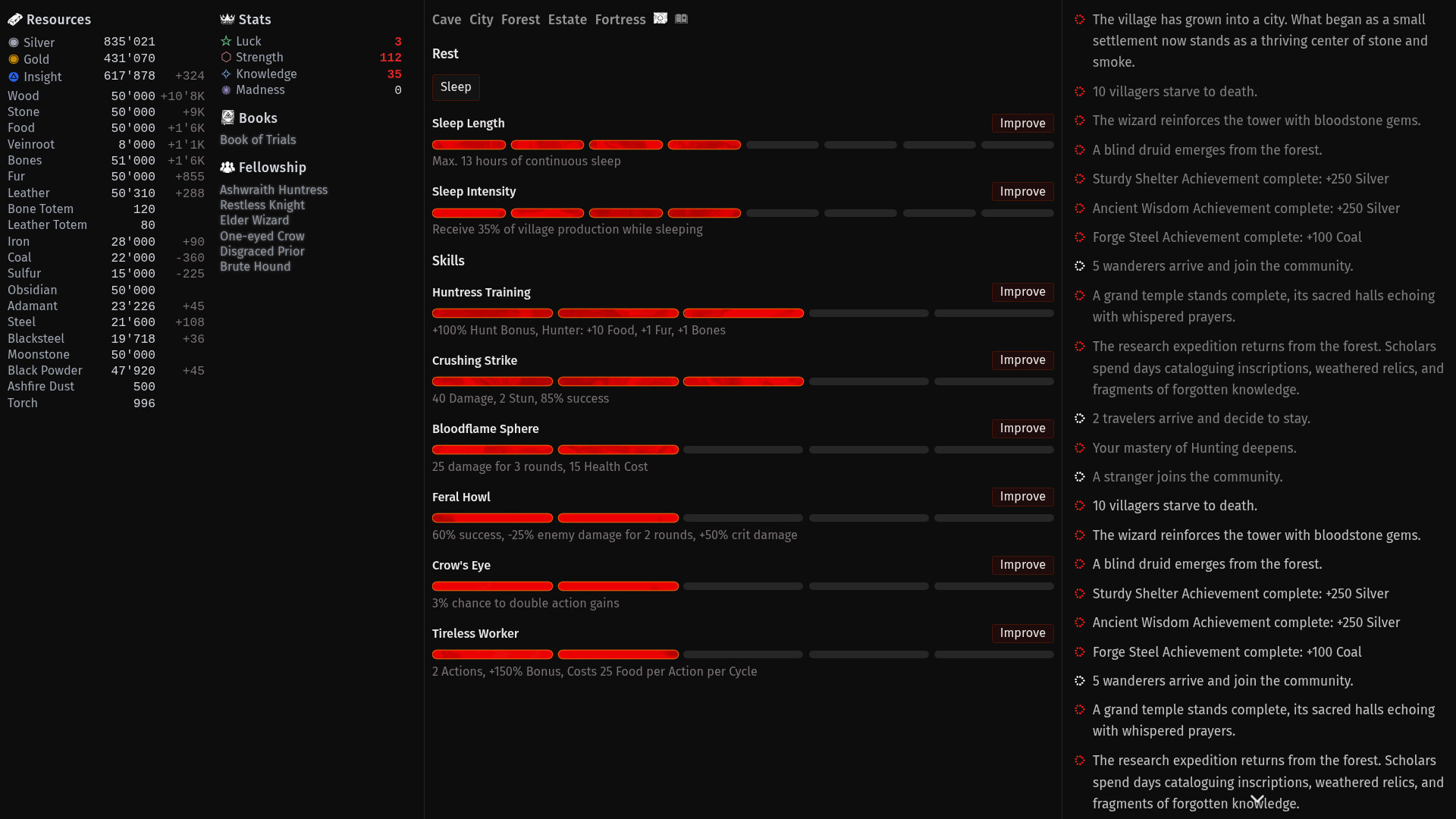Click the Sleep Intensity progress bar
The width and height of the screenshot is (1456, 819).
tap(743, 213)
